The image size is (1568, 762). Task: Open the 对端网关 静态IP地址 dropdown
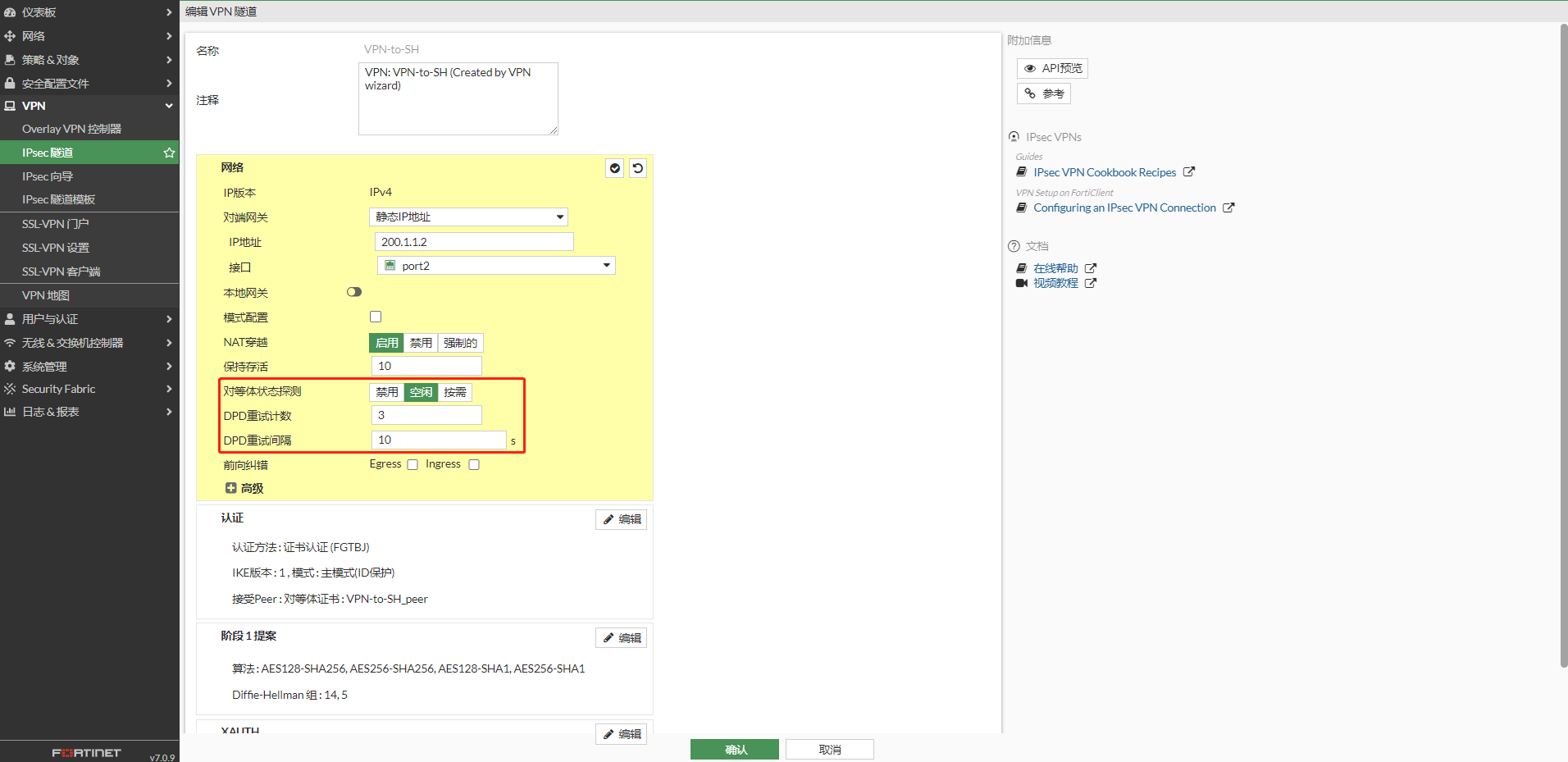click(468, 217)
